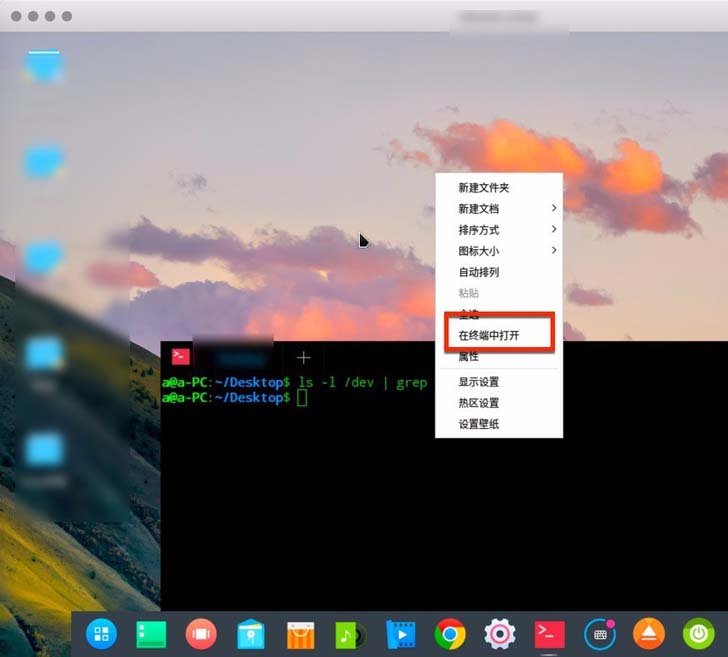Click the green Show Desktop dock icon
This screenshot has height=657, width=728.
[x=151, y=634]
